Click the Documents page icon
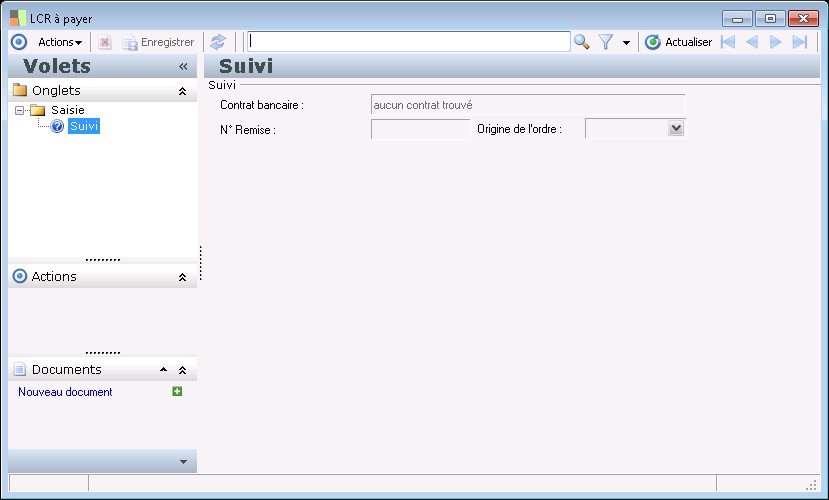 tap(20, 369)
